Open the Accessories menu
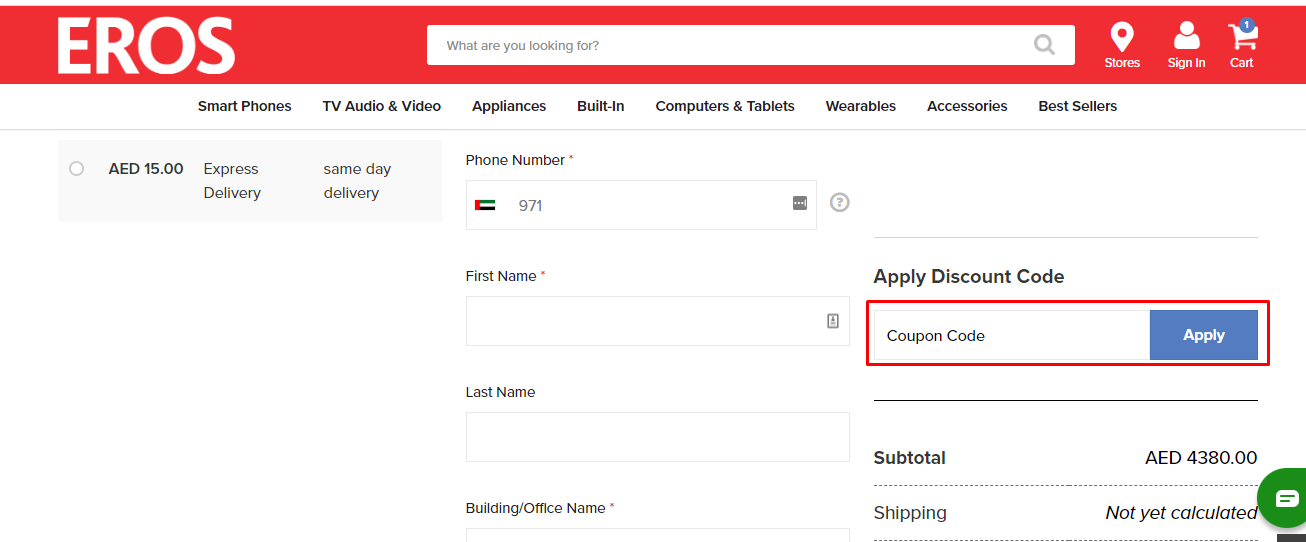 pyautogui.click(x=967, y=106)
